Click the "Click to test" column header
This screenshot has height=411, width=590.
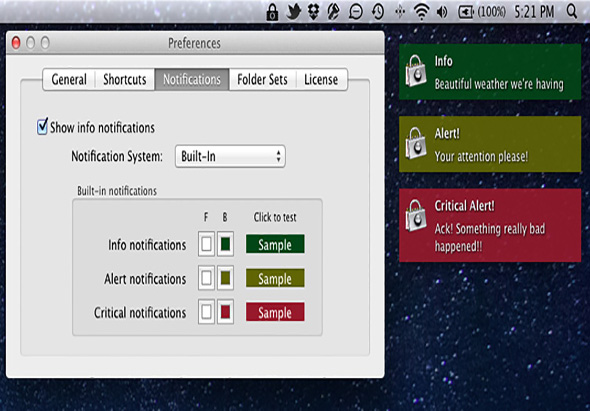(275, 217)
